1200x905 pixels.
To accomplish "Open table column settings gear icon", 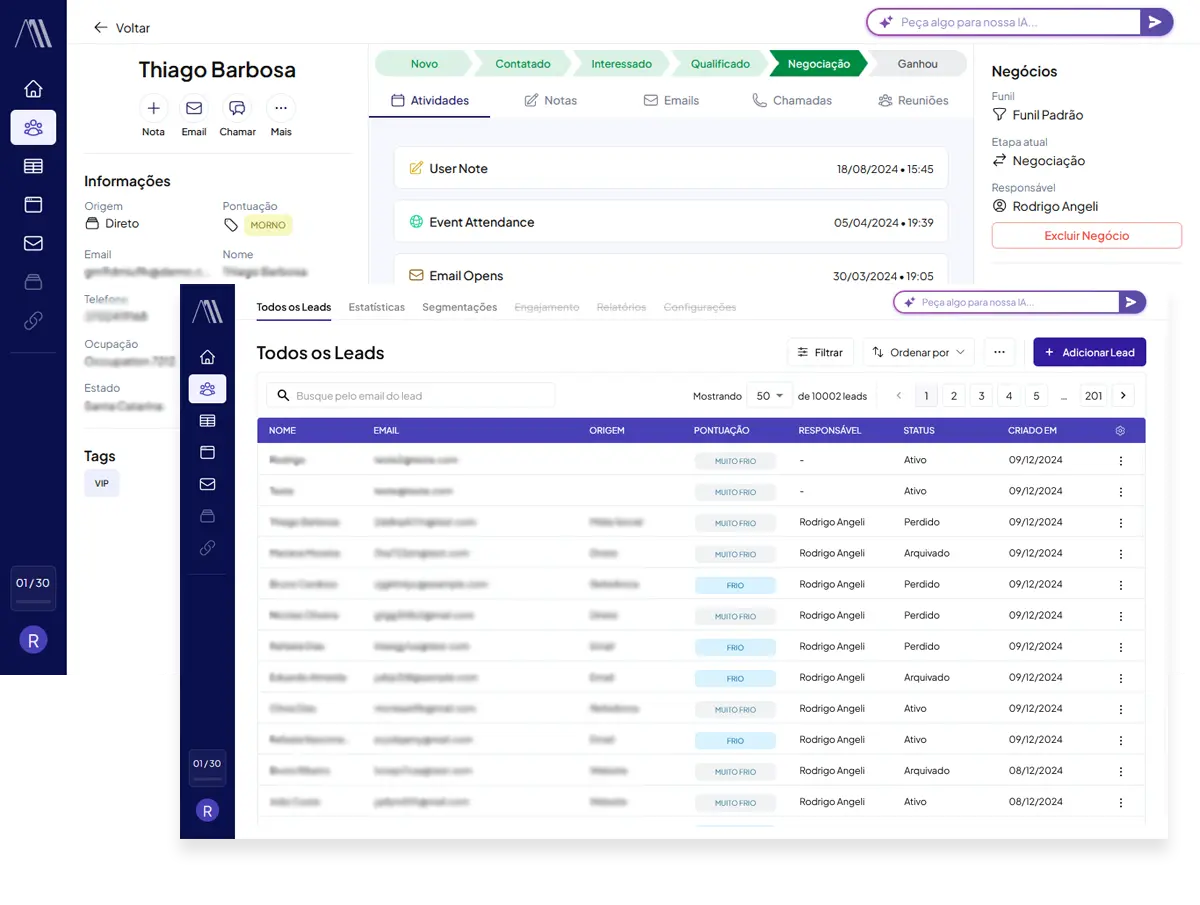I will (1120, 431).
